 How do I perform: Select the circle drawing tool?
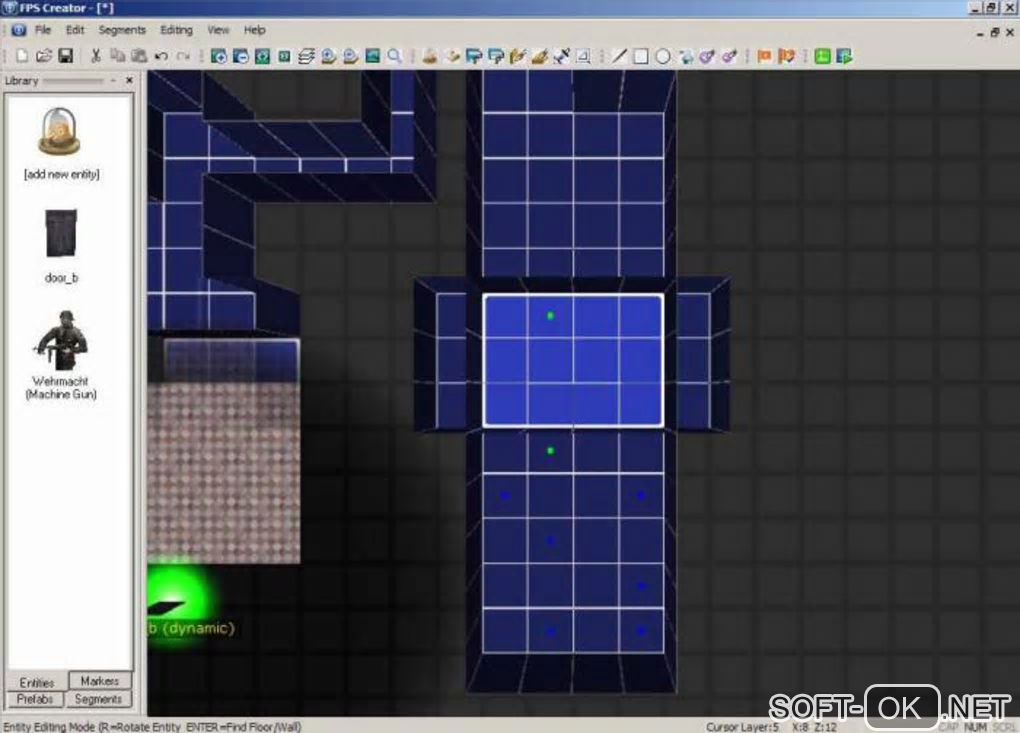click(x=663, y=57)
